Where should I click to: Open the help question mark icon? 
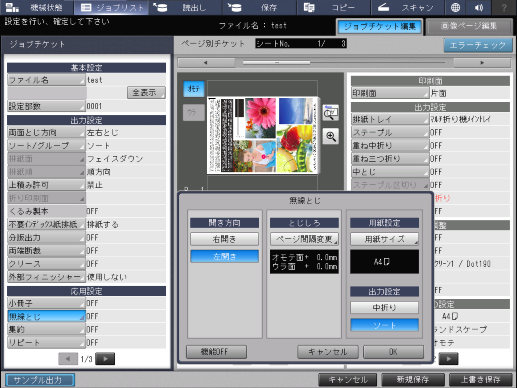[504, 7]
